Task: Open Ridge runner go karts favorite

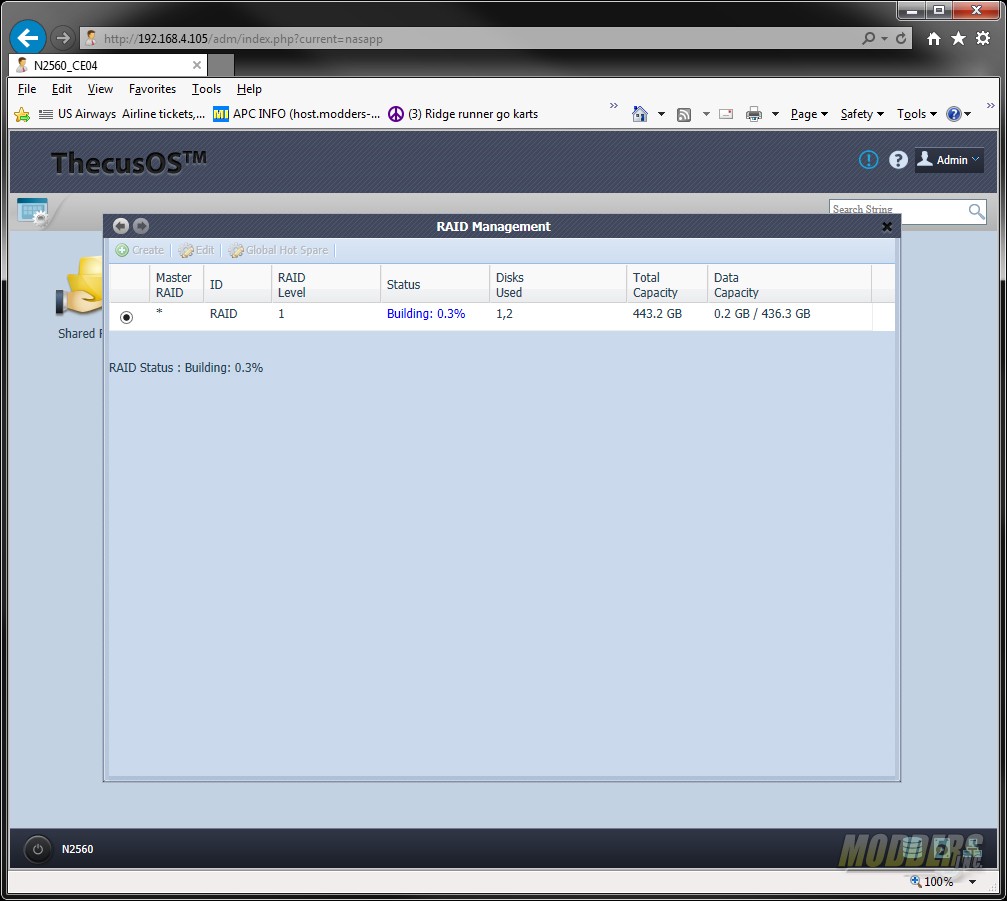Action: tap(463, 114)
